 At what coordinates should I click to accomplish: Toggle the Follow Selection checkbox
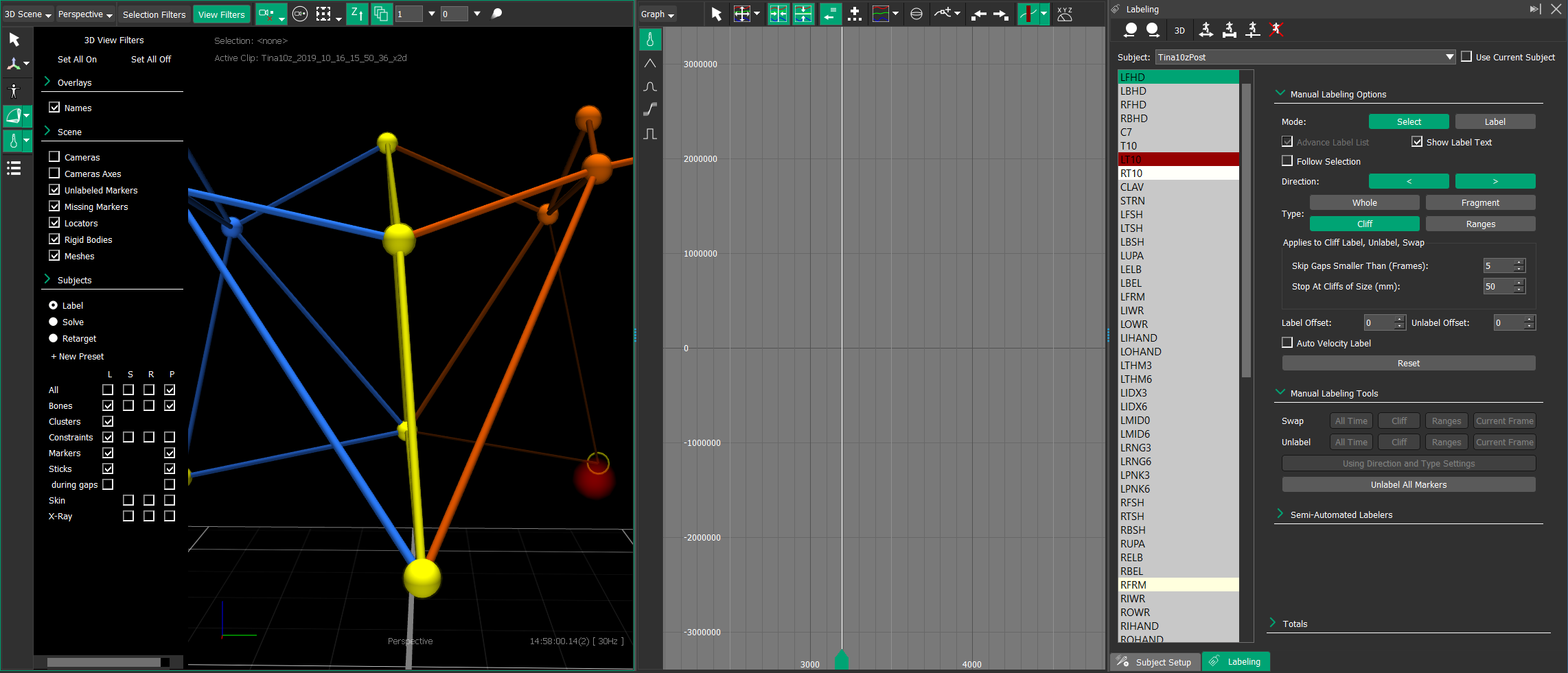[1287, 161]
